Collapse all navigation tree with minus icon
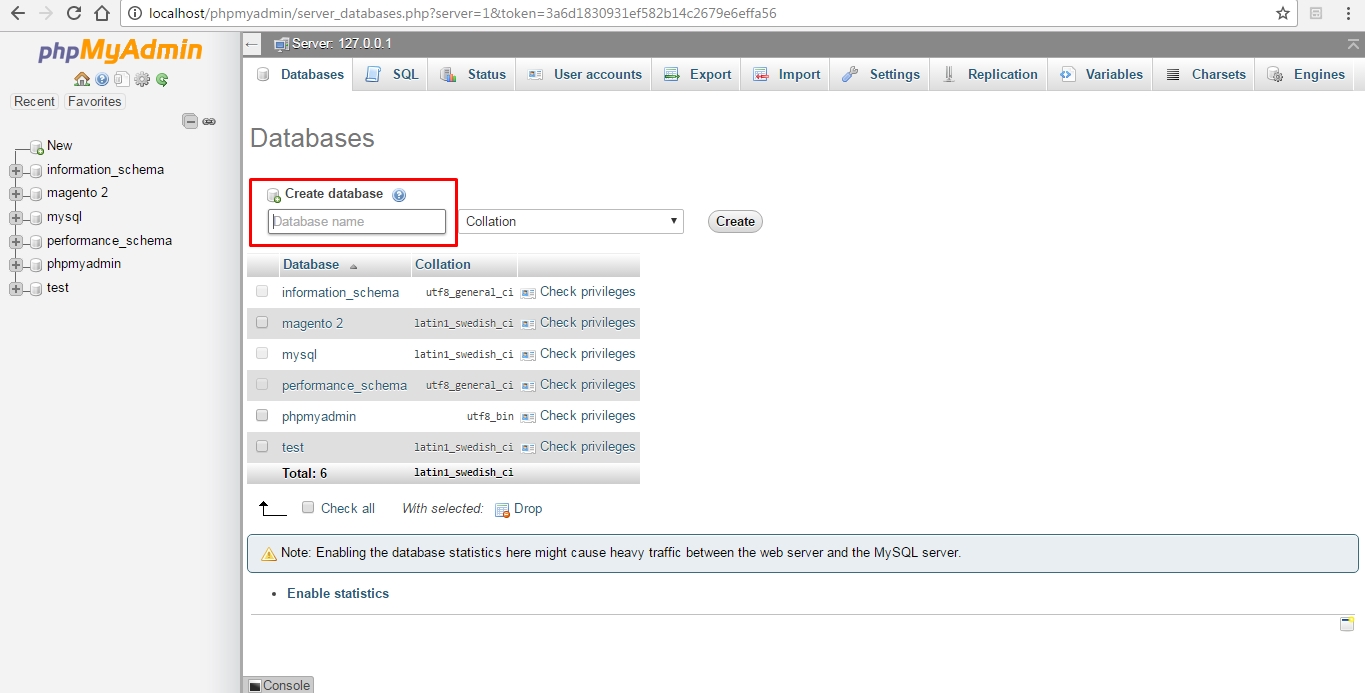Screen dimensions: 1365x693 coord(190,121)
